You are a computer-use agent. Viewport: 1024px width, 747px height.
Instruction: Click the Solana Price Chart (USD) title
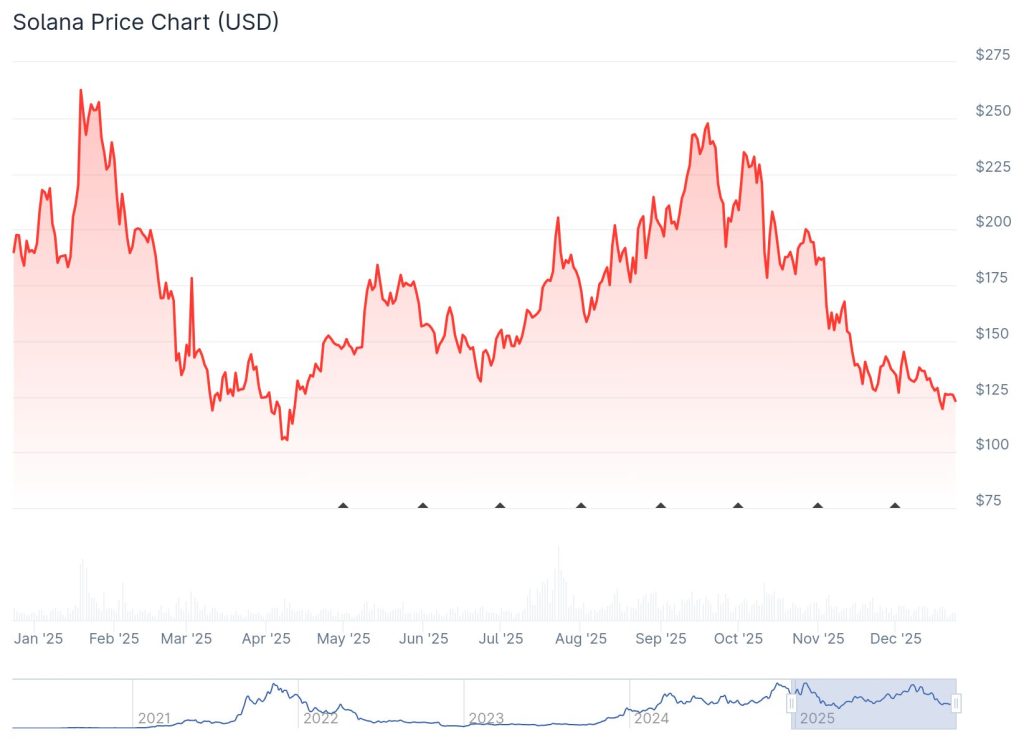pyautogui.click(x=145, y=22)
